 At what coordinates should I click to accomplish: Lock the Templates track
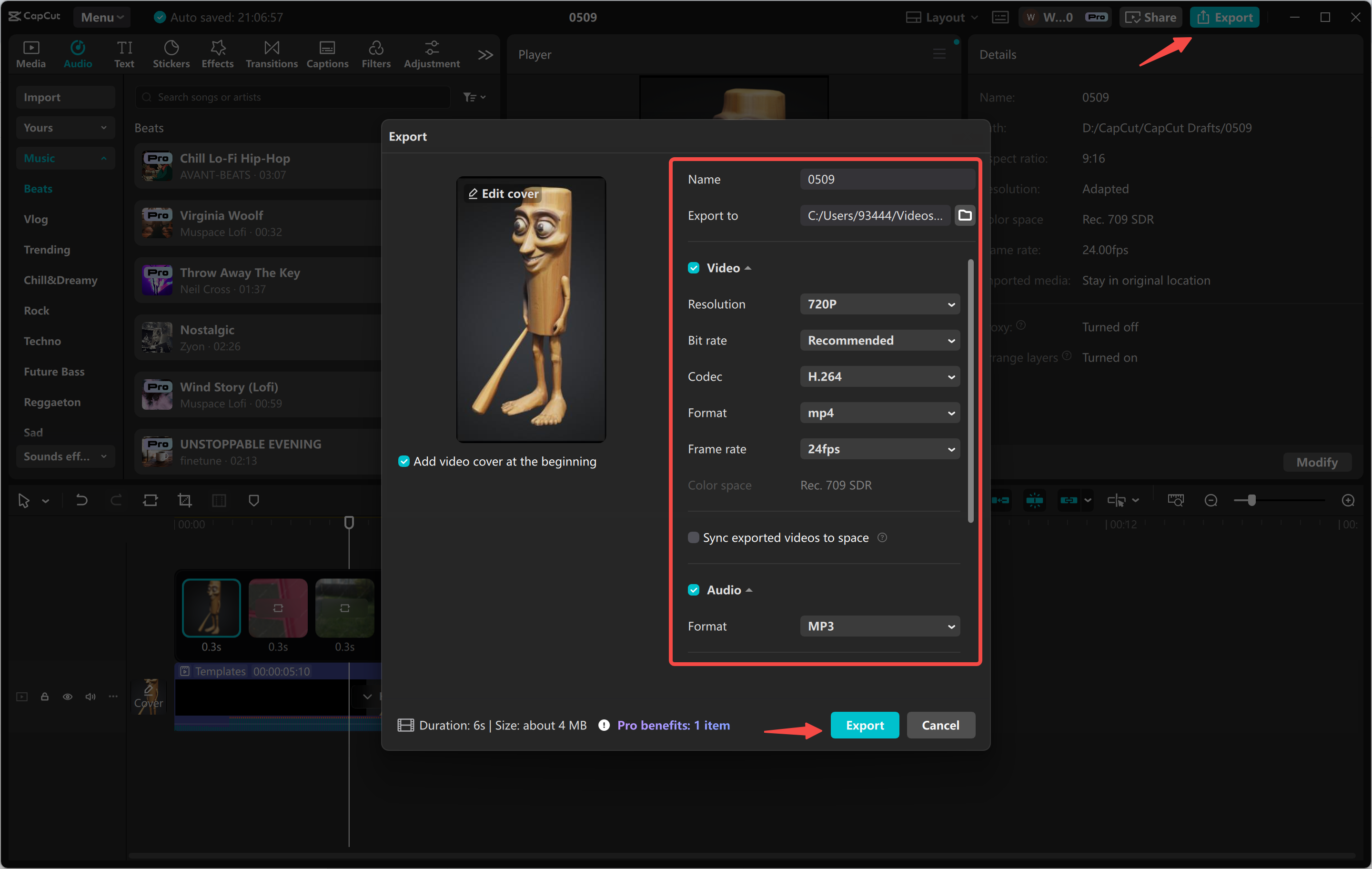tap(45, 697)
